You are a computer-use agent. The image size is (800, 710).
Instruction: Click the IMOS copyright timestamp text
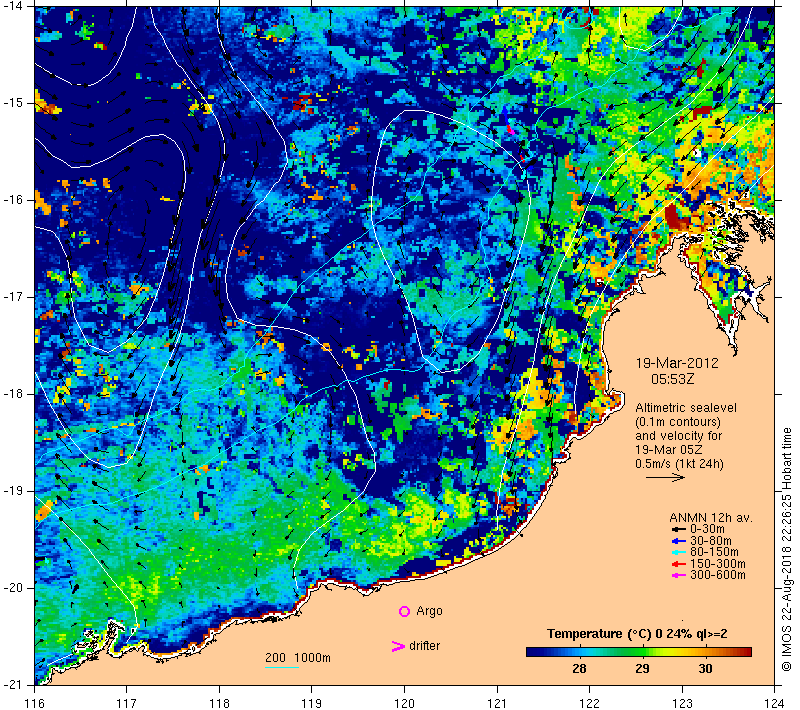[787, 550]
